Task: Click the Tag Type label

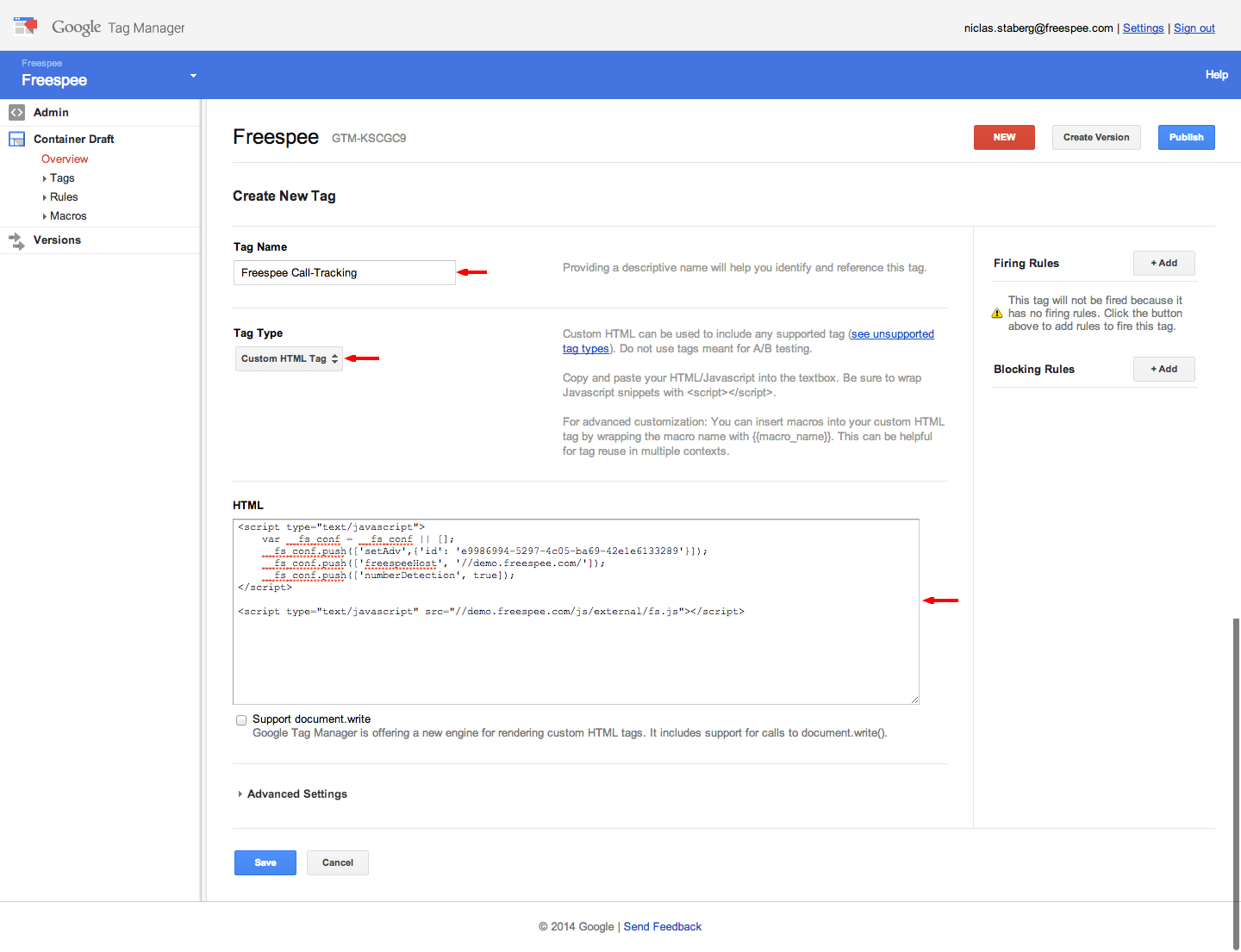Action: 258,333
